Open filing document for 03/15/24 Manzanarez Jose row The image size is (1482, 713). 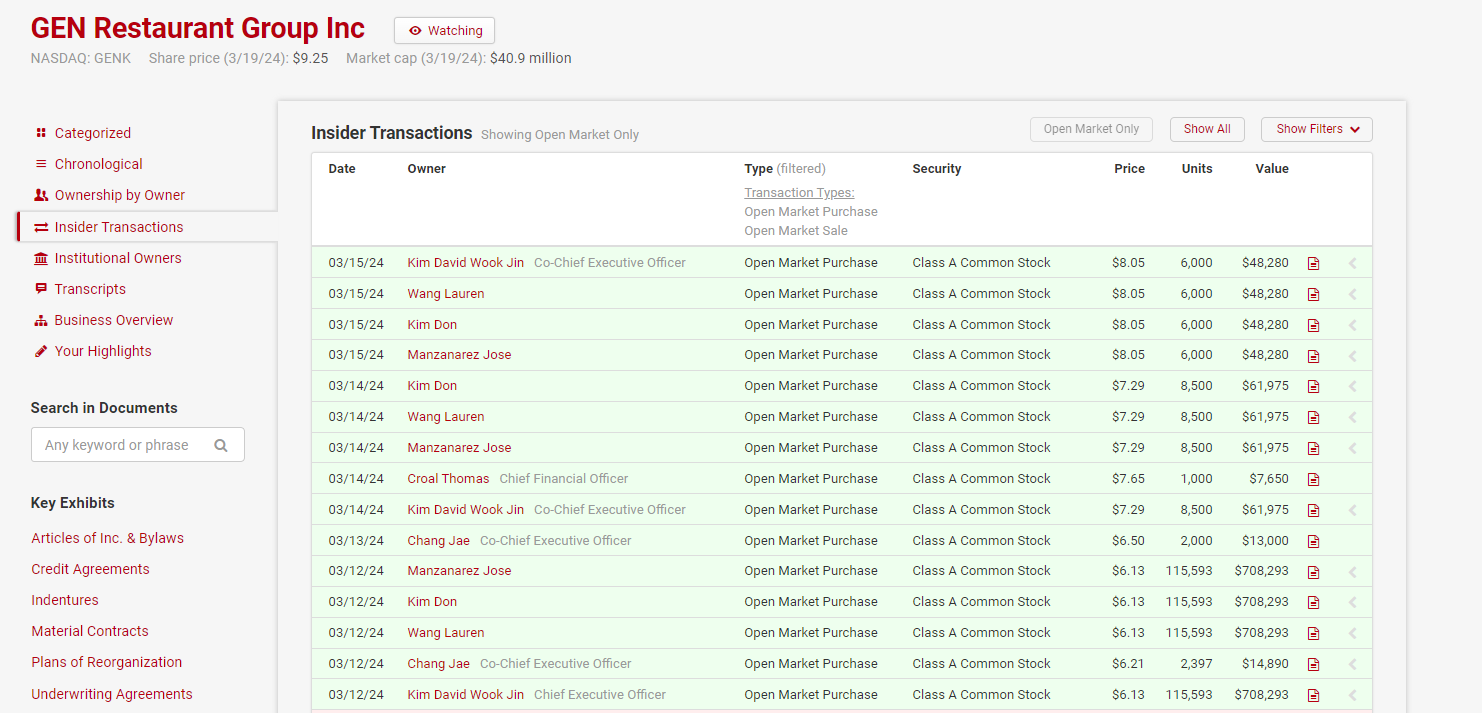pyautogui.click(x=1313, y=355)
